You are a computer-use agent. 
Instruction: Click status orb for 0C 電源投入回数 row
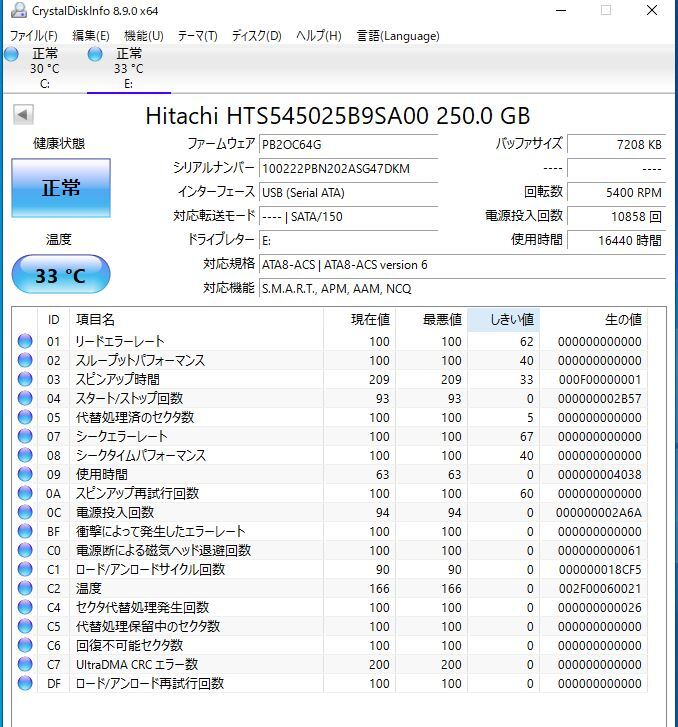click(25, 512)
